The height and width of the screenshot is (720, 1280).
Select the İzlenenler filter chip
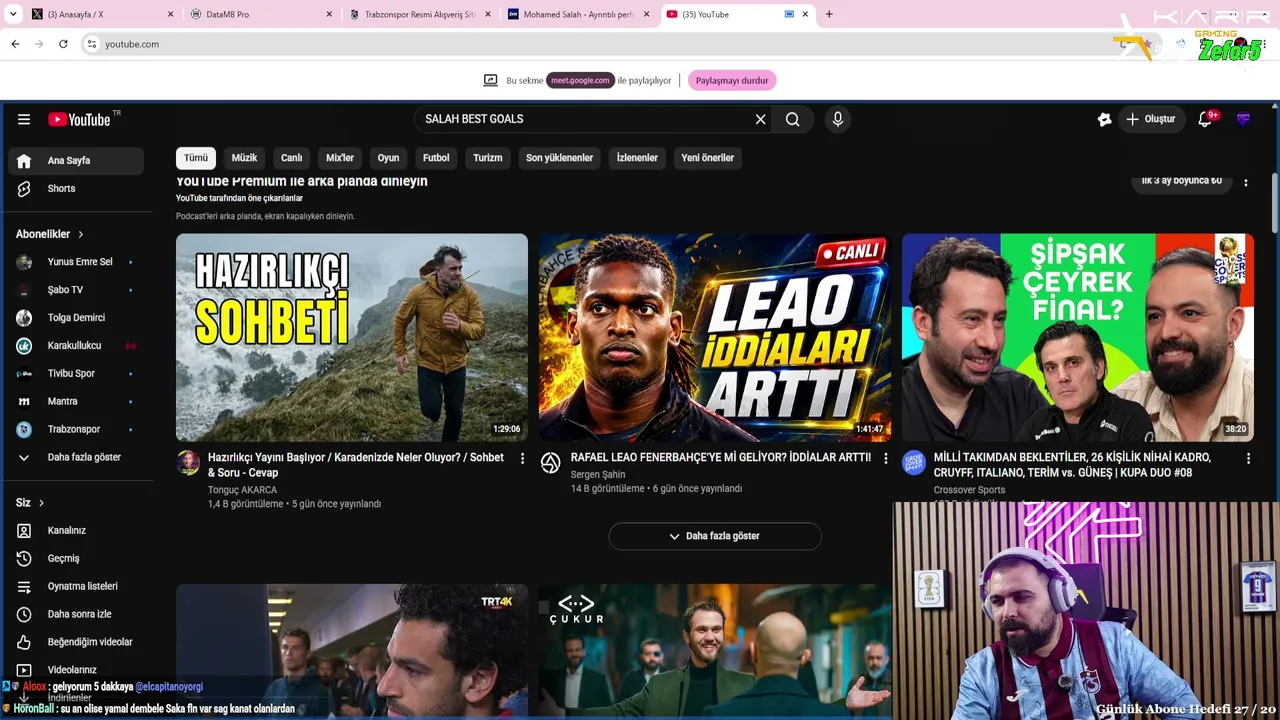637,158
